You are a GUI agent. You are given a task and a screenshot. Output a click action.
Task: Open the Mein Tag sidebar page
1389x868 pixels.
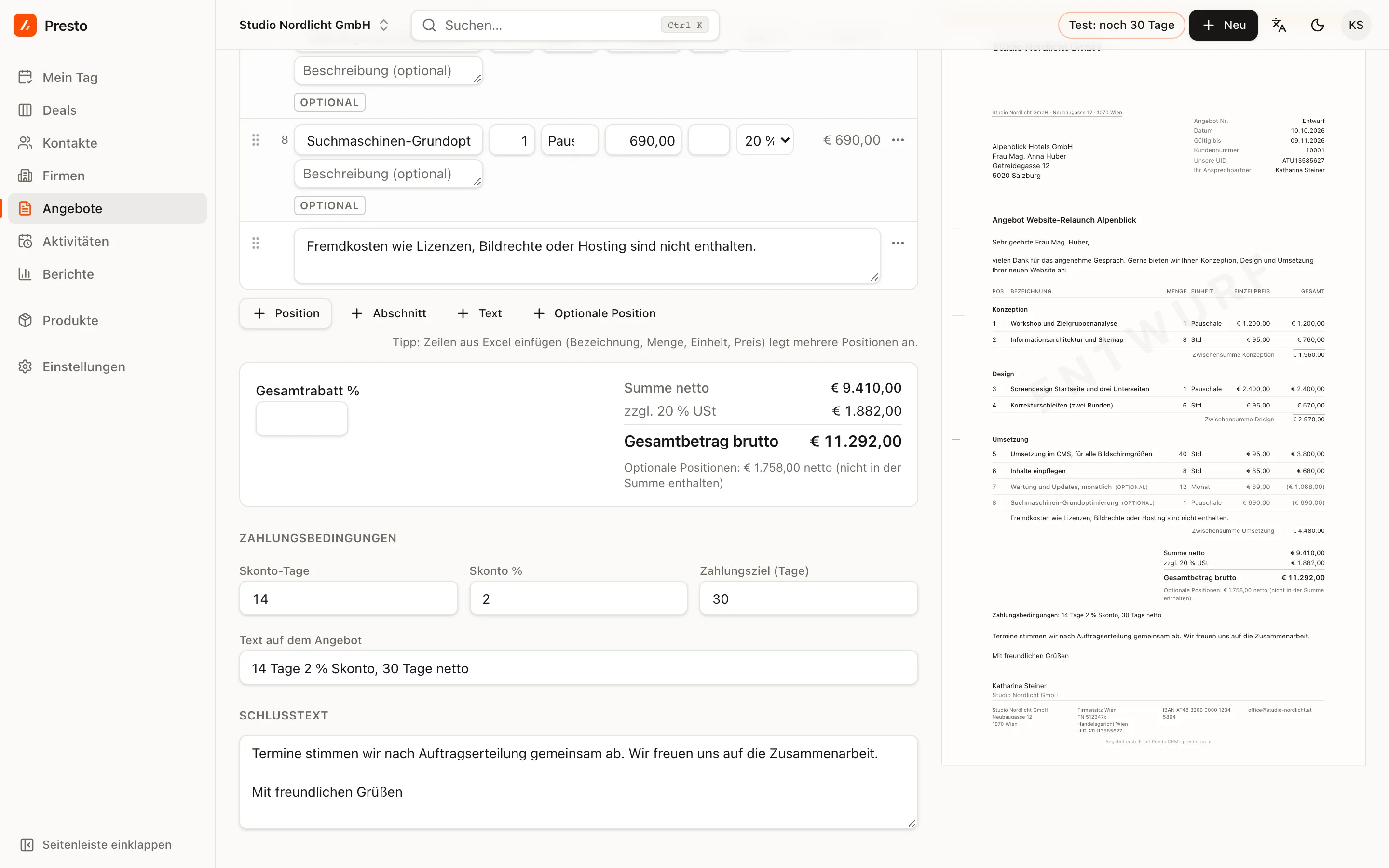point(108,78)
